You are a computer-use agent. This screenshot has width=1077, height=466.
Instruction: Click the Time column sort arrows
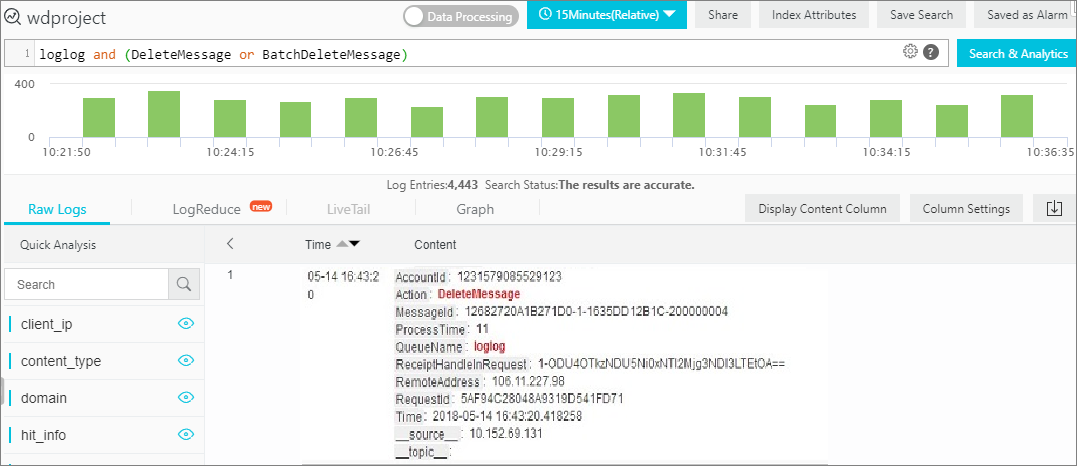point(348,244)
